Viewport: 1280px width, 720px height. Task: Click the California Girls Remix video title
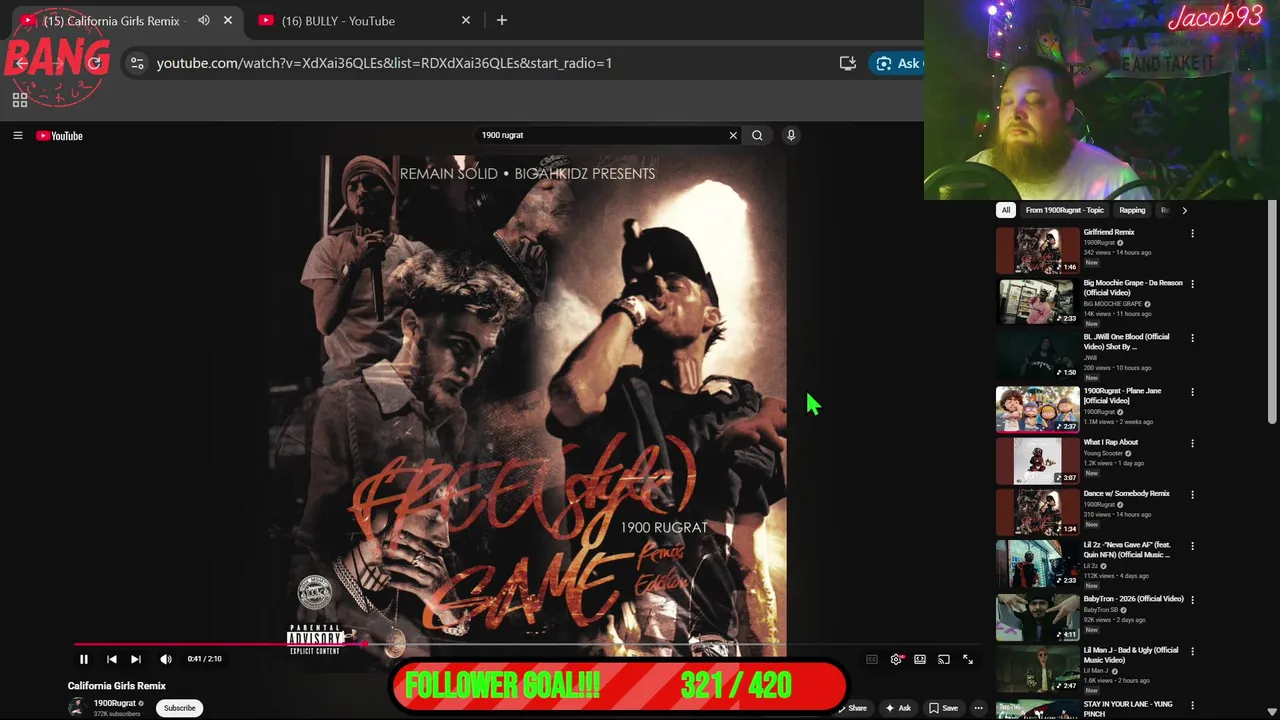pos(117,686)
